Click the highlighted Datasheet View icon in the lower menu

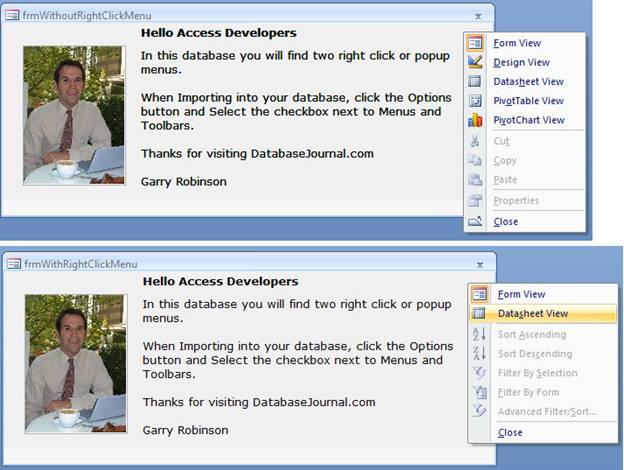(480, 314)
